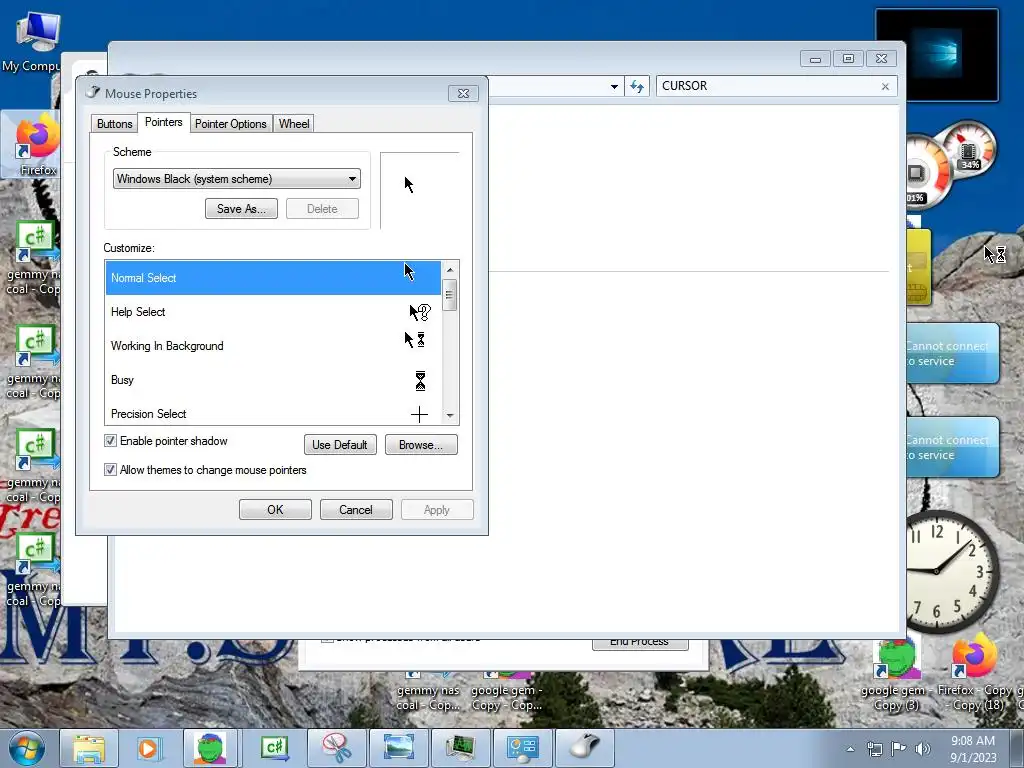The image size is (1024, 768).
Task: Click the Mouse Properties taskbar icon
Action: (584, 748)
